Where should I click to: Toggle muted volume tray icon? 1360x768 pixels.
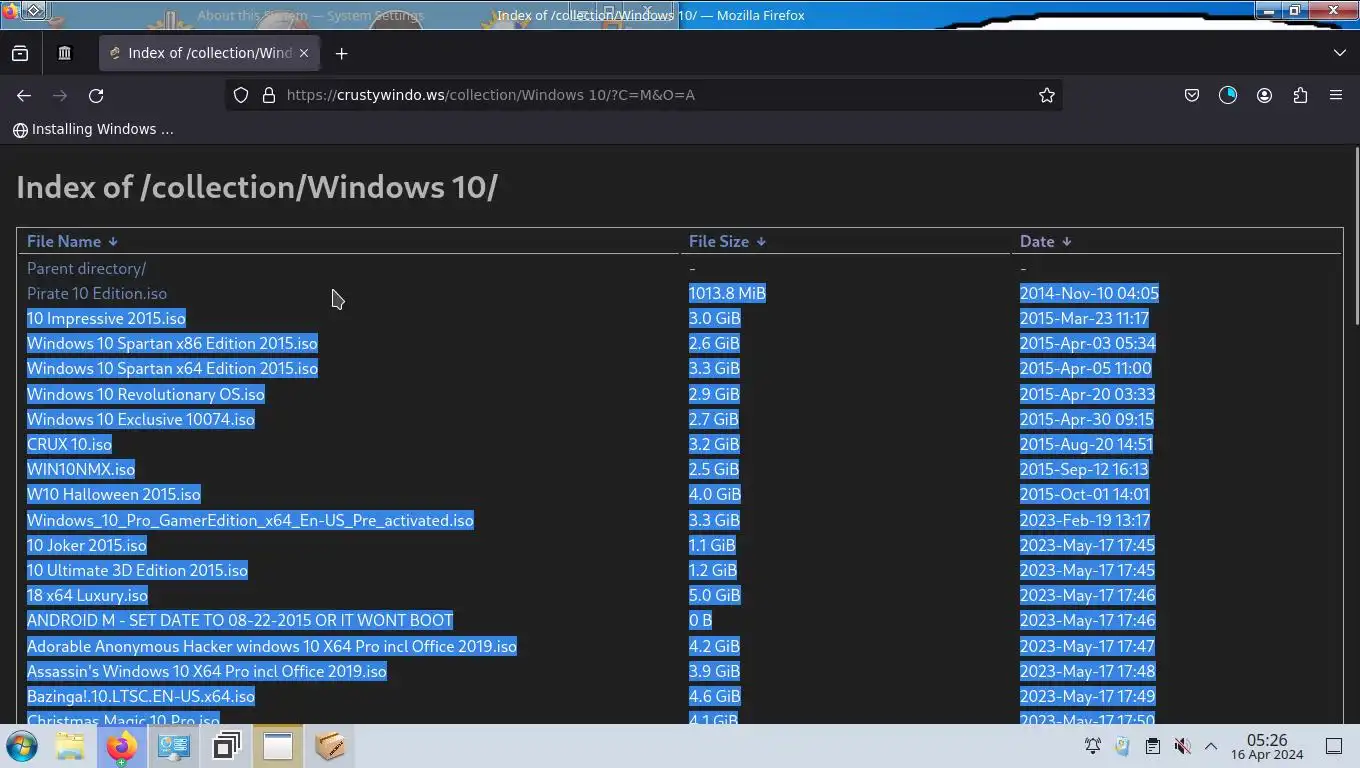click(x=1182, y=746)
